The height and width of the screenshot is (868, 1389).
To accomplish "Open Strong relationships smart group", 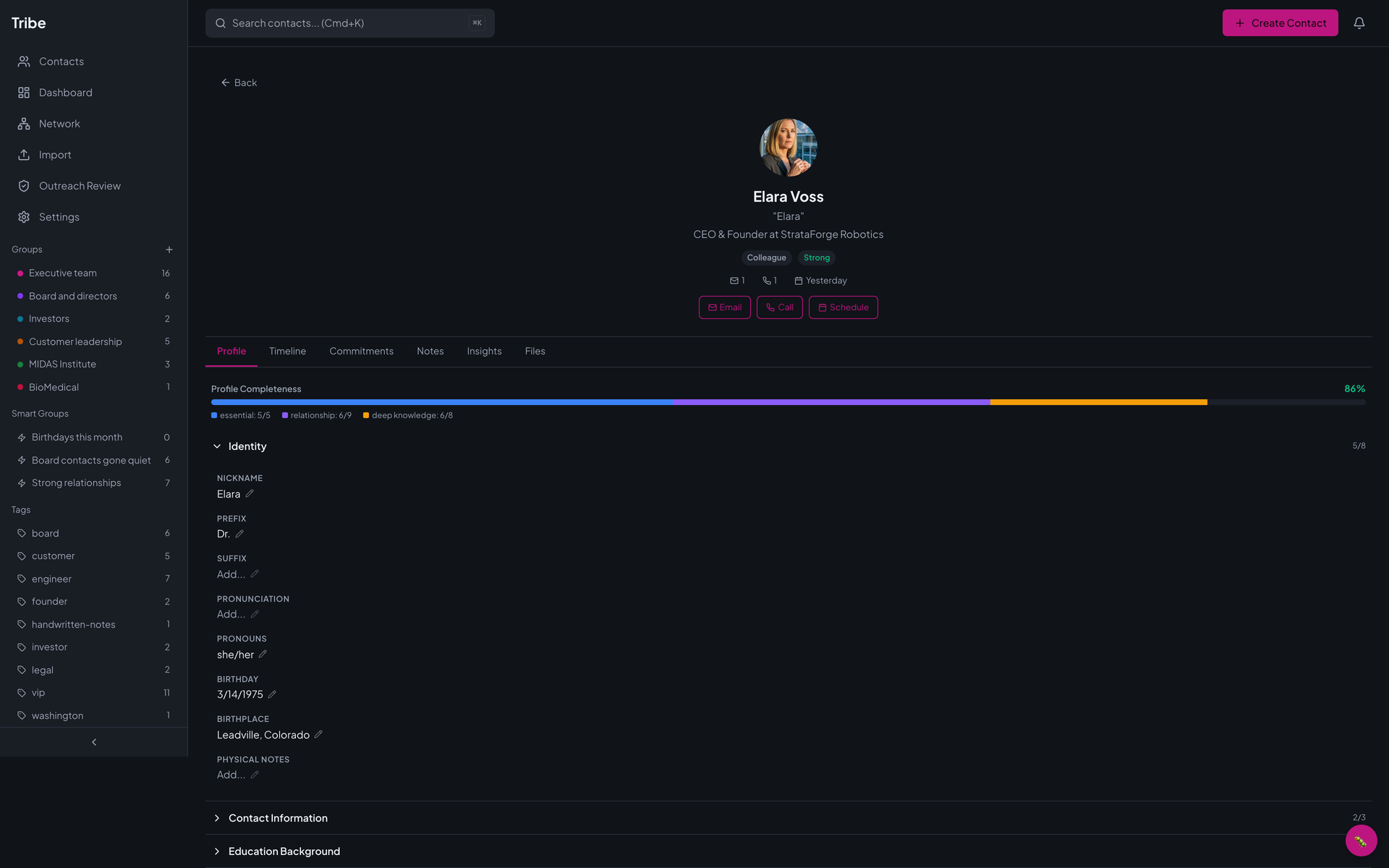I will pyautogui.click(x=94, y=483).
